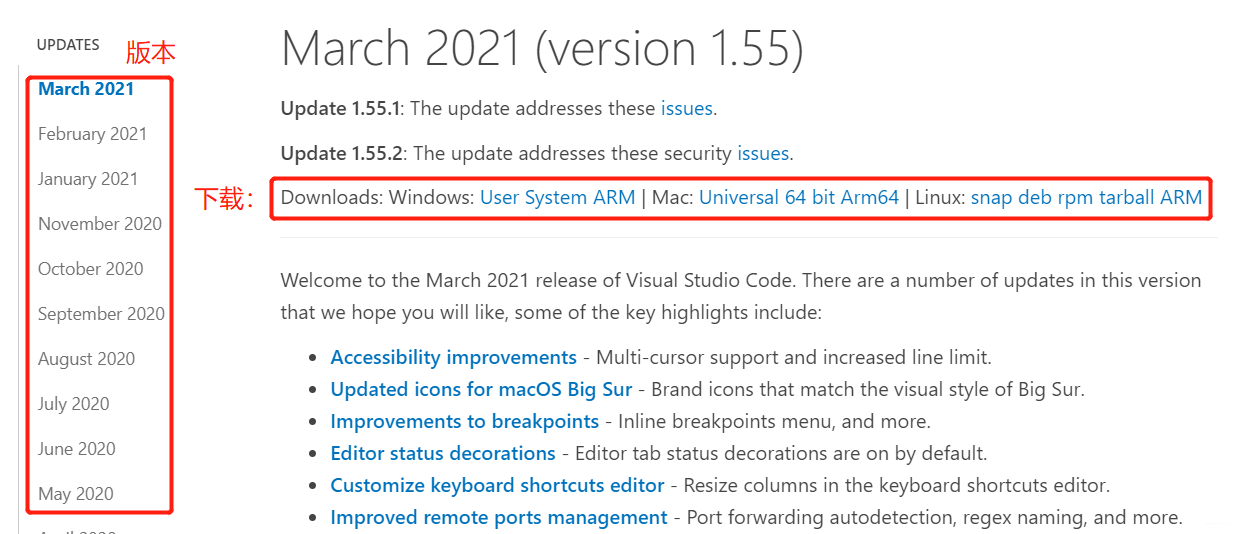Open June 2020 release notes
The height and width of the screenshot is (534, 1238).
coord(77,449)
